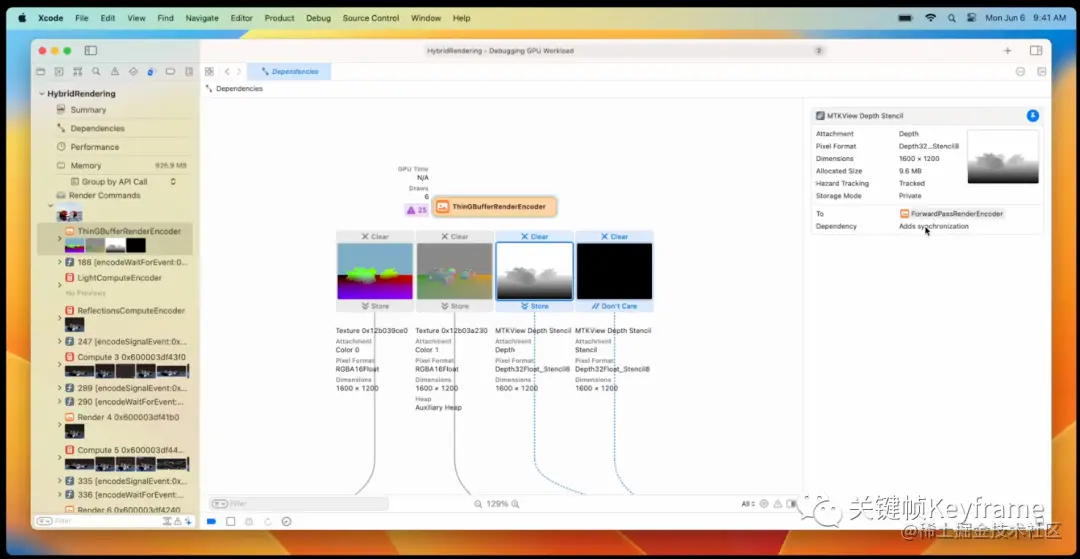This screenshot has width=1080, height=559.
Task: Select the black Stencil attachment thumbnail
Action: click(614, 271)
